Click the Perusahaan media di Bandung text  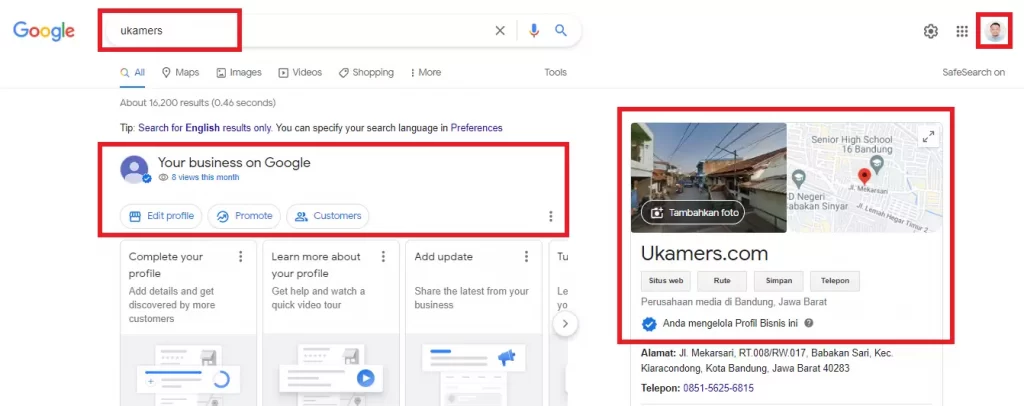[734, 302]
